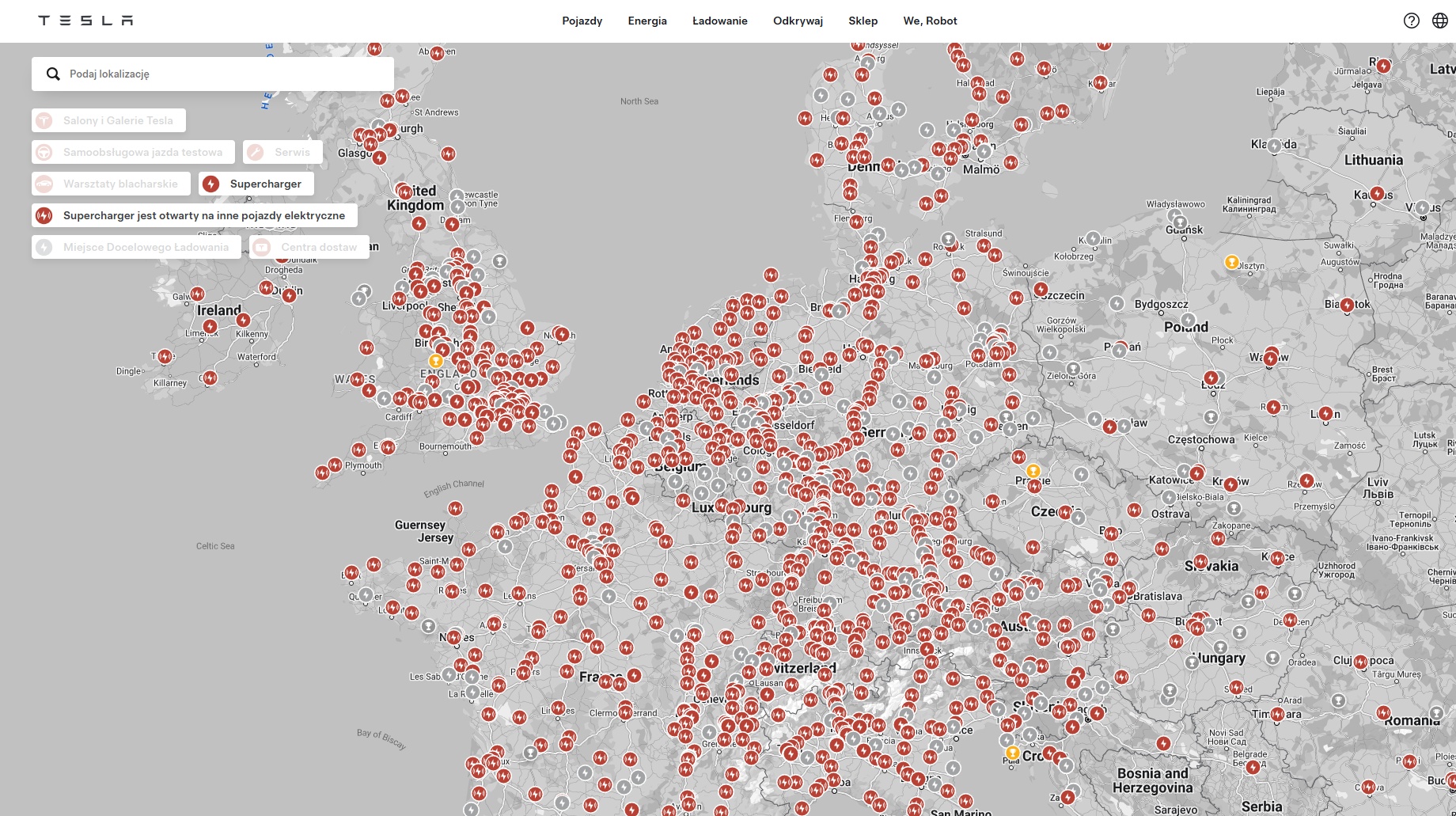1456x816 pixels.
Task: Enable the Samoobsługowa jazda testowa filter
Action: 134,152
